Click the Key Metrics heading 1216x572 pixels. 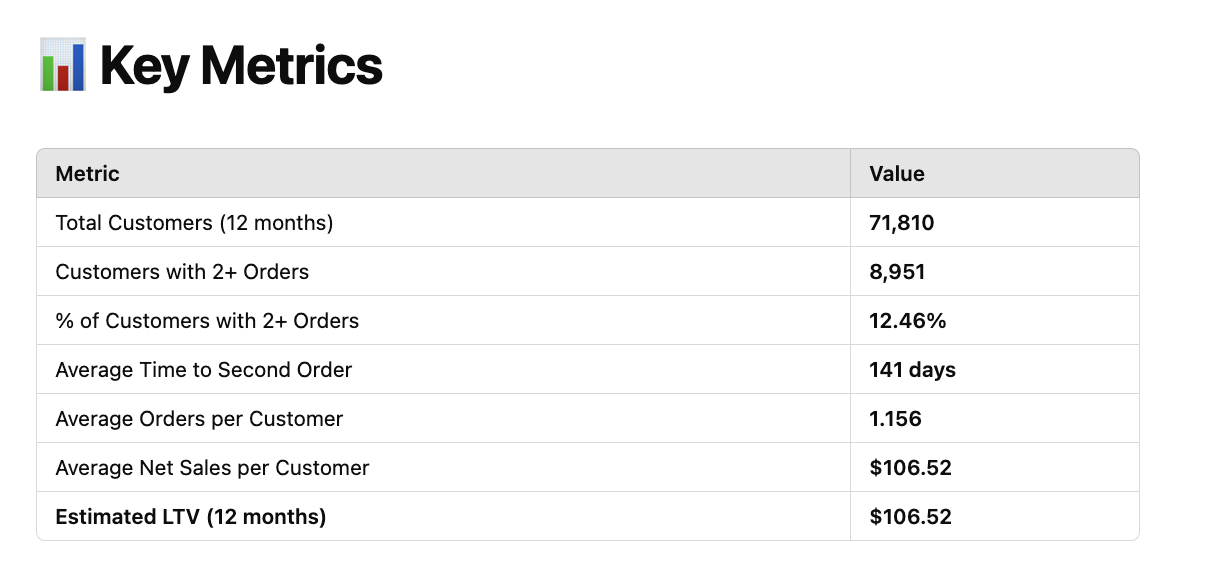241,66
